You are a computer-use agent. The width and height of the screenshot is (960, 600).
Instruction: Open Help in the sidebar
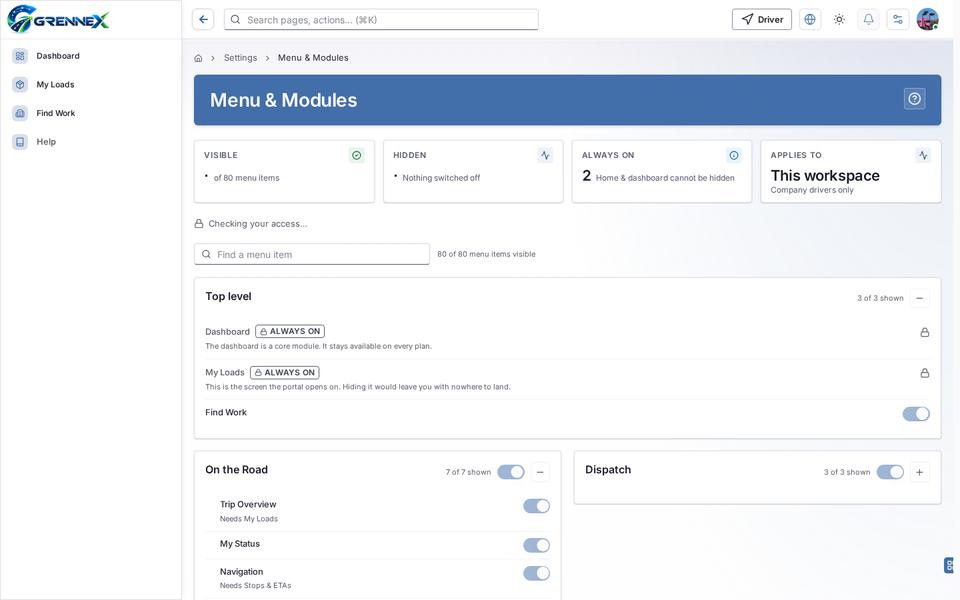coord(91,142)
